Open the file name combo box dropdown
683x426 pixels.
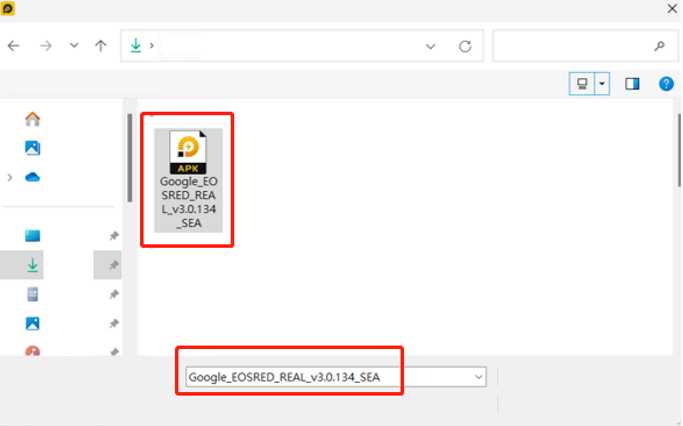tap(479, 377)
